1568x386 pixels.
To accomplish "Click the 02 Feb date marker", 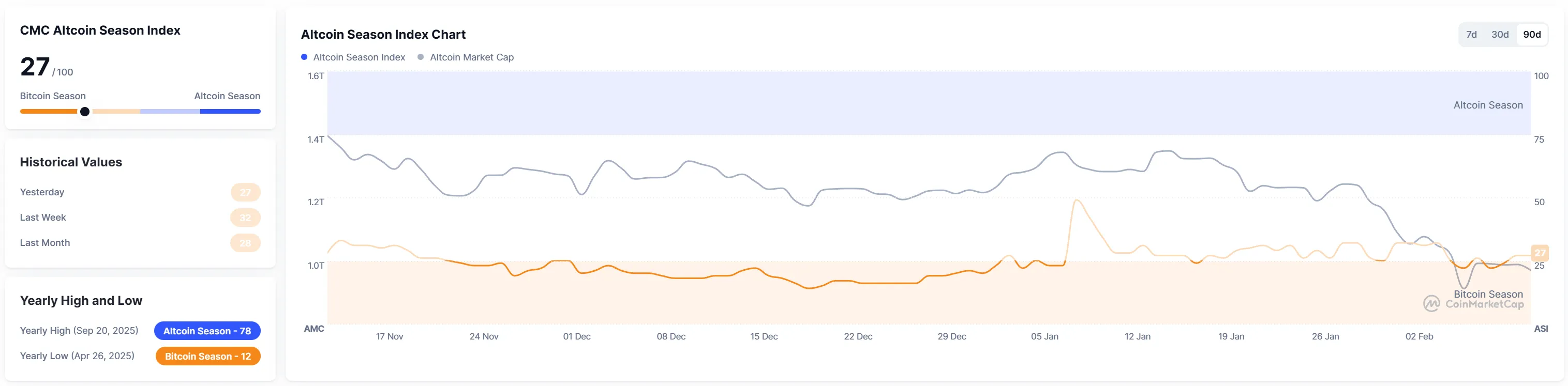I will (x=1419, y=337).
